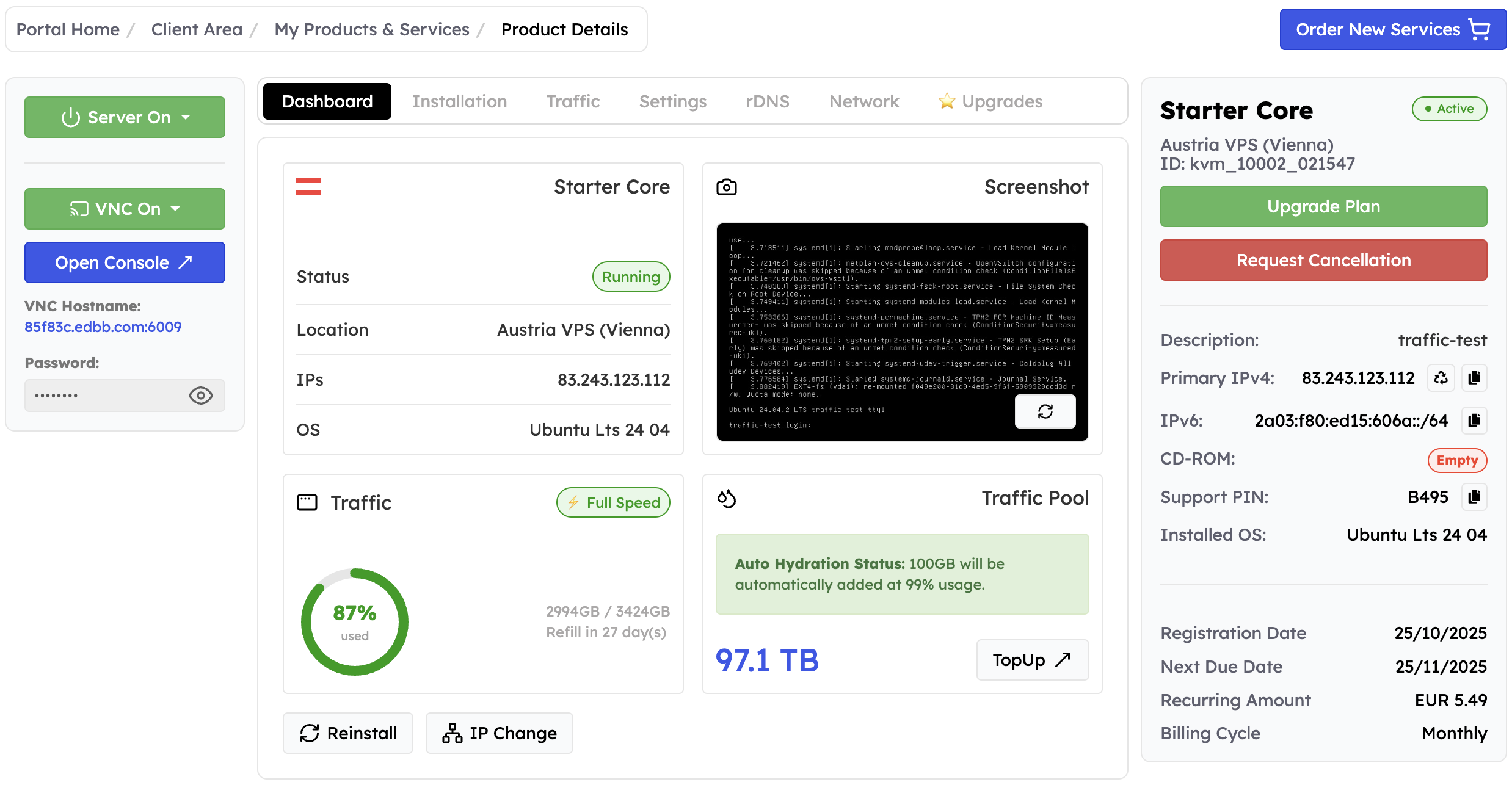Switch to the Installation tab
Viewport: 1512px width, 785px height.
click(460, 101)
